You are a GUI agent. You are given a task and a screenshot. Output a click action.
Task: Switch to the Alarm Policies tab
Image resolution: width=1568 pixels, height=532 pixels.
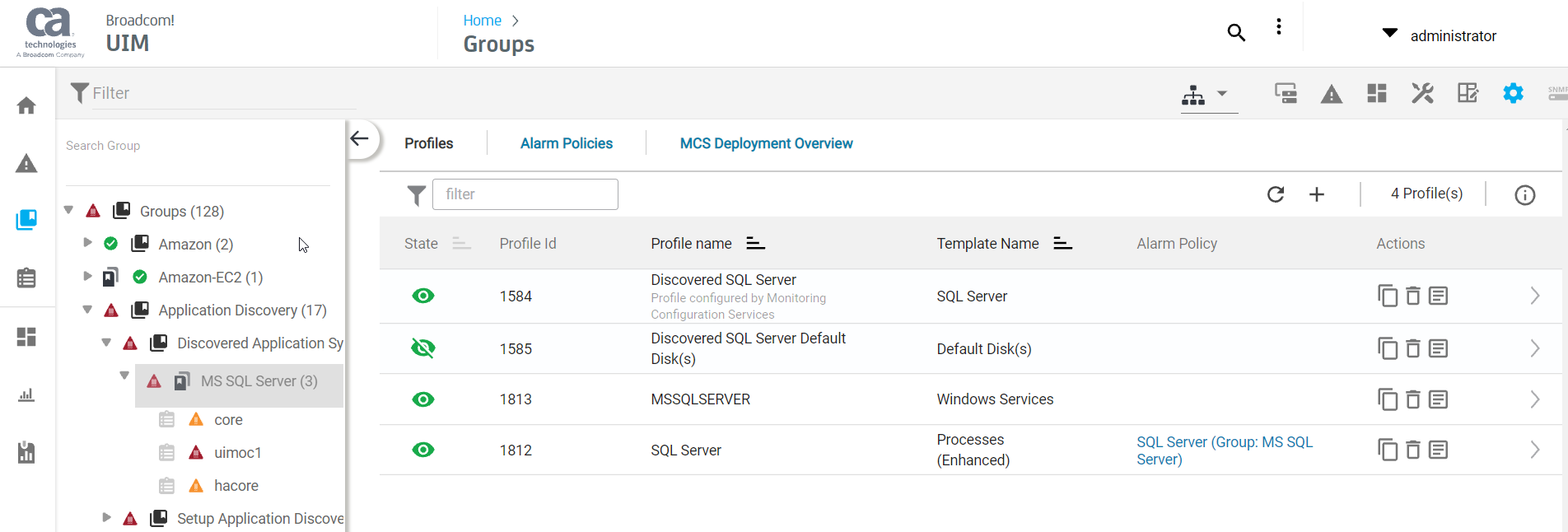pos(566,143)
